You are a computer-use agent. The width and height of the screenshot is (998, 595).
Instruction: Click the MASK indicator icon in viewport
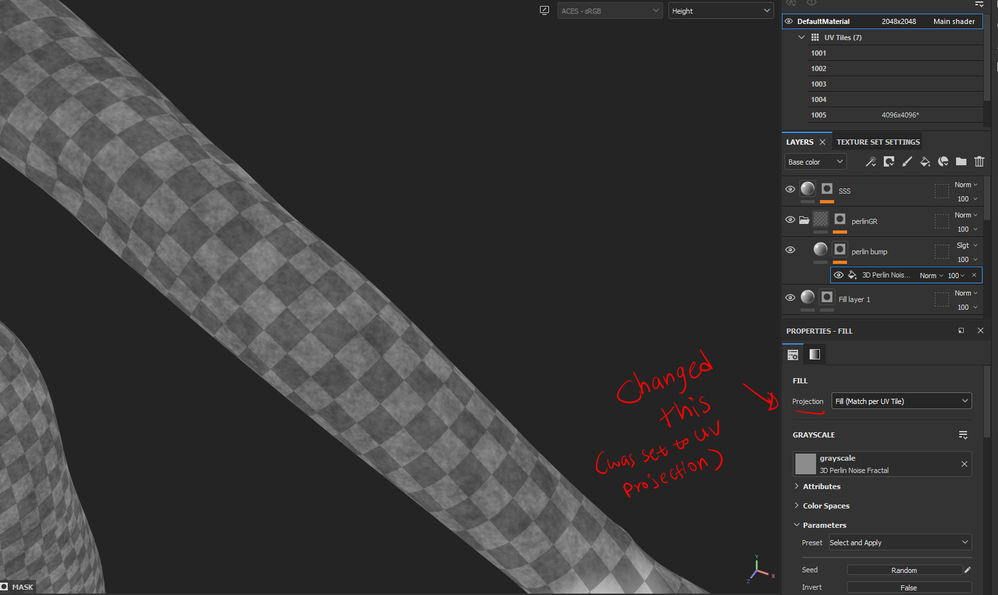click(4, 587)
